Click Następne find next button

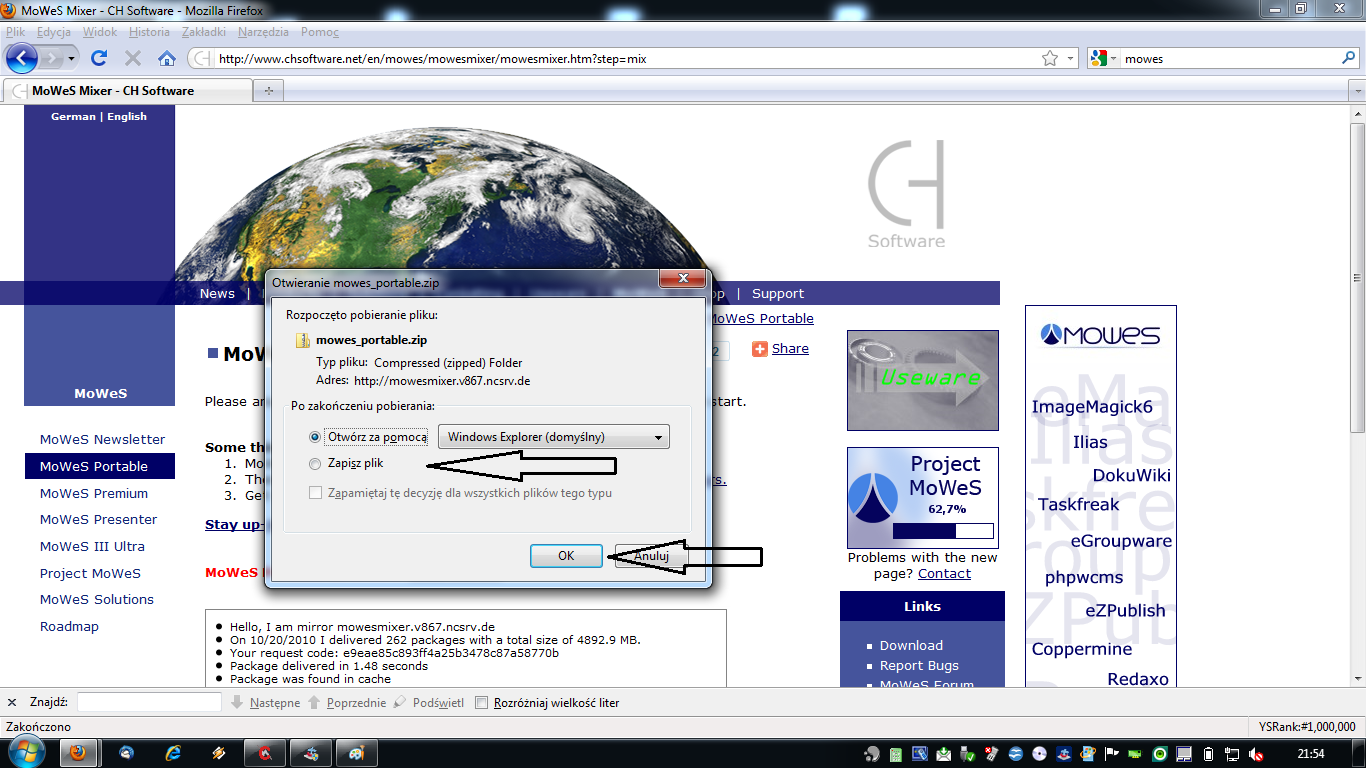click(x=265, y=703)
